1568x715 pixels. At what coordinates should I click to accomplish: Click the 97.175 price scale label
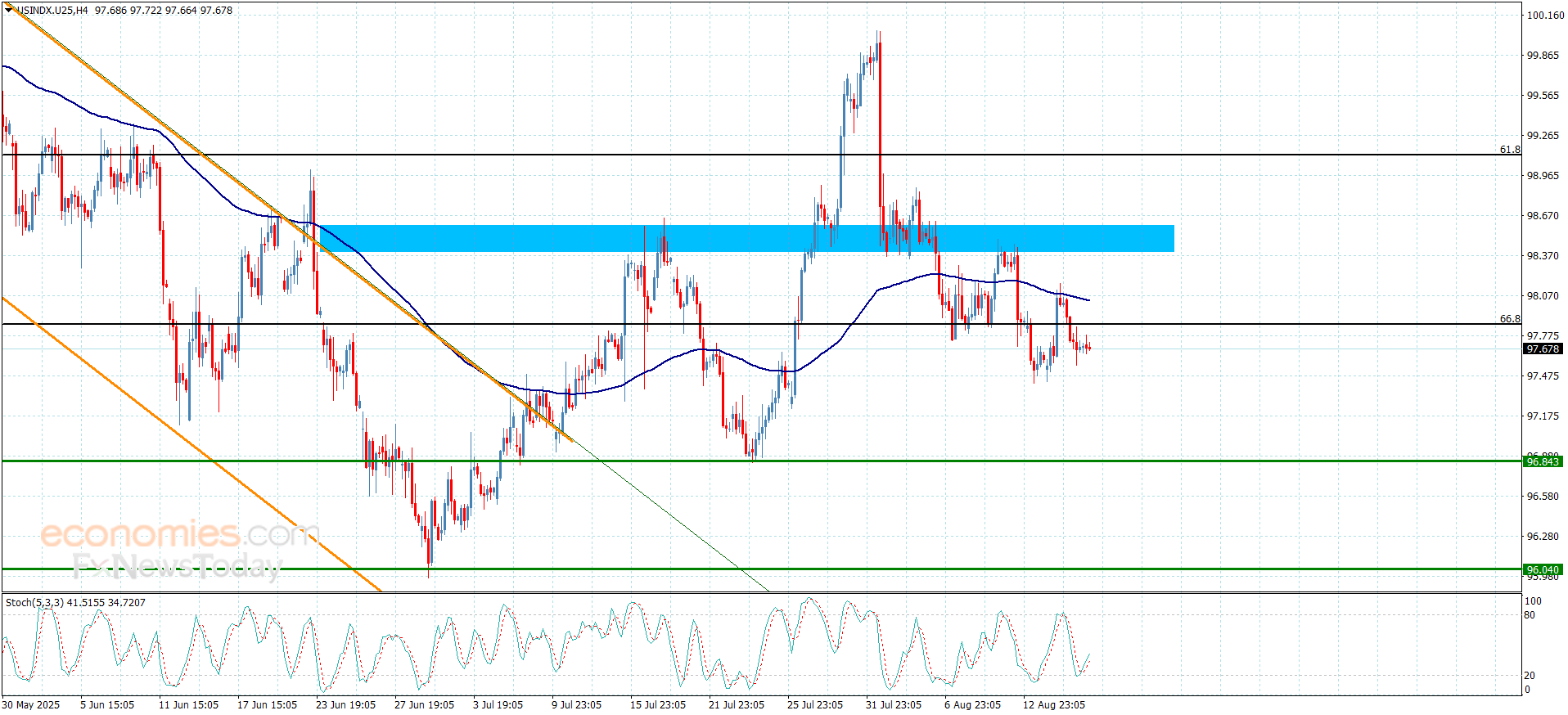[1543, 416]
